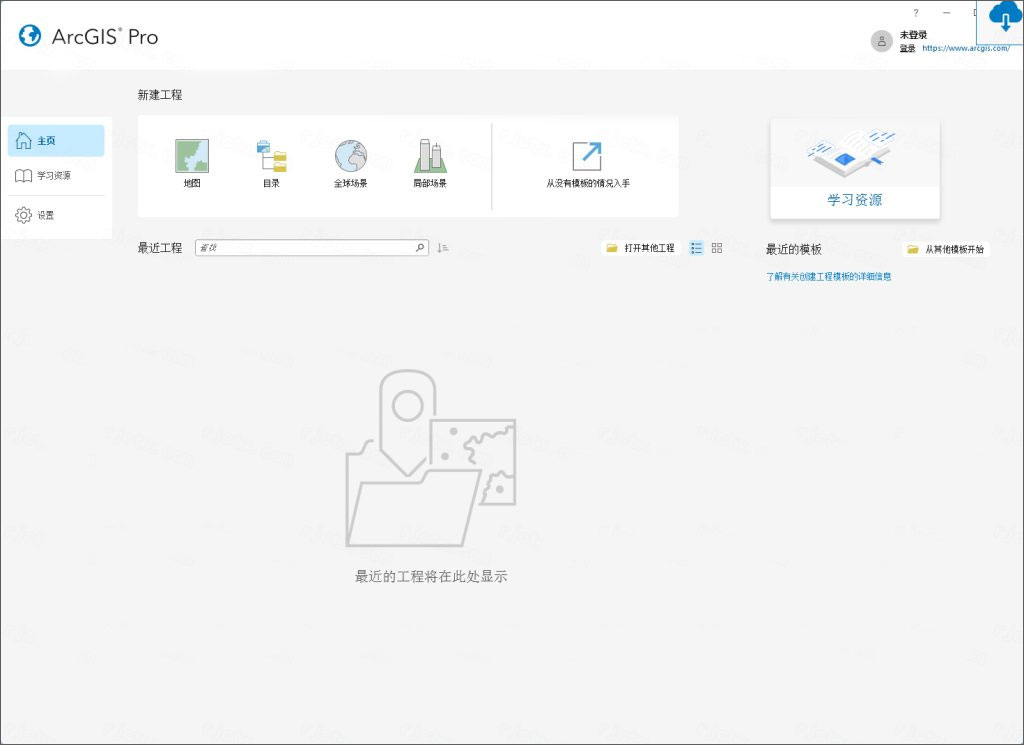Select the 目录 (Catalog) project template
Image resolution: width=1024 pixels, height=745 pixels.
pos(271,160)
